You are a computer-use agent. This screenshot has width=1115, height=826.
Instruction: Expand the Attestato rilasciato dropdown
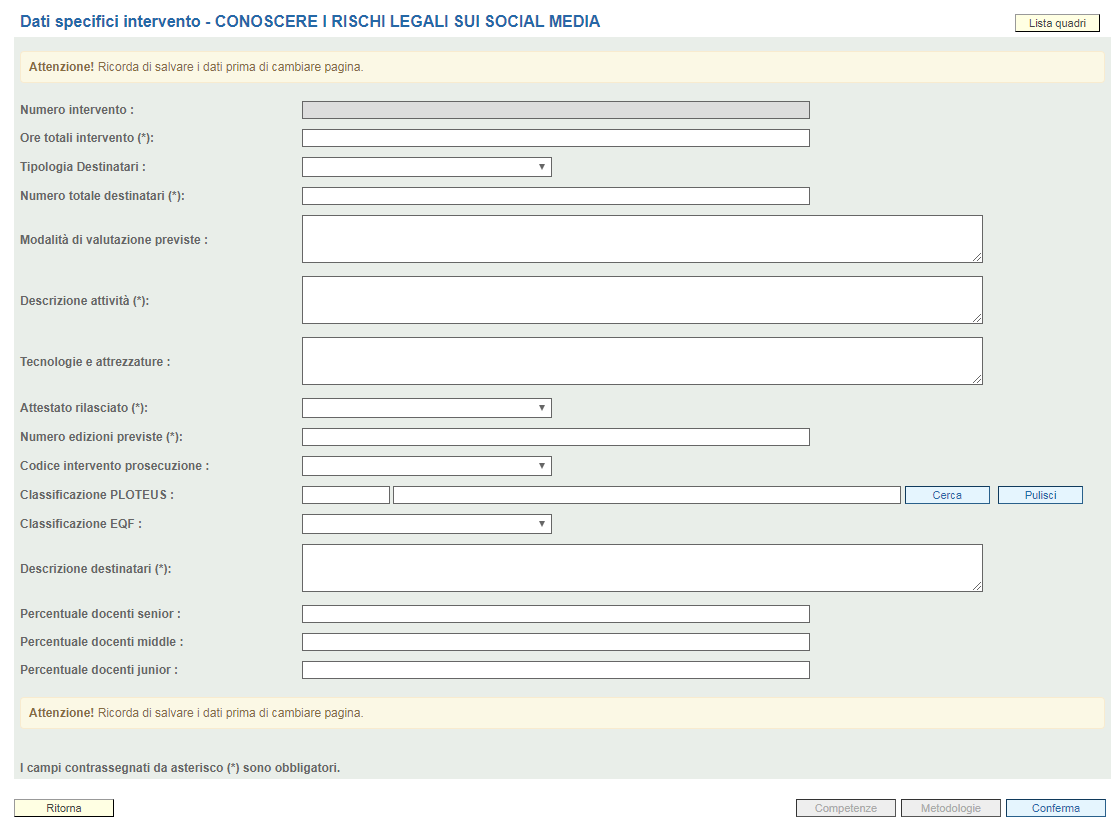coord(426,408)
